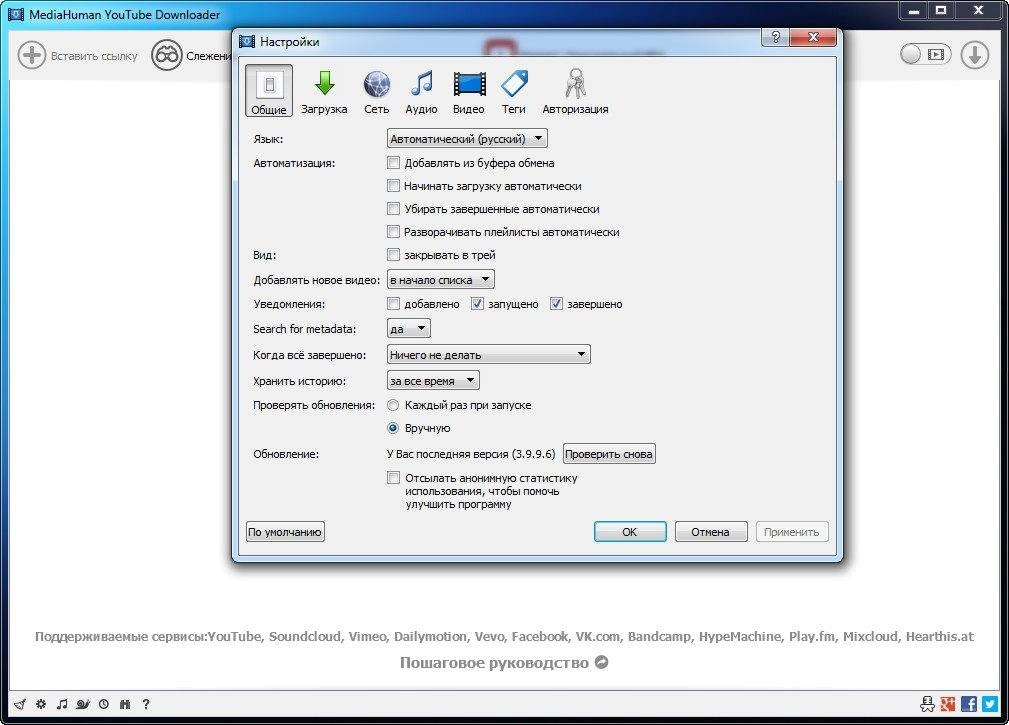Enable Убирать завершенные автоматически checkbox

[393, 208]
